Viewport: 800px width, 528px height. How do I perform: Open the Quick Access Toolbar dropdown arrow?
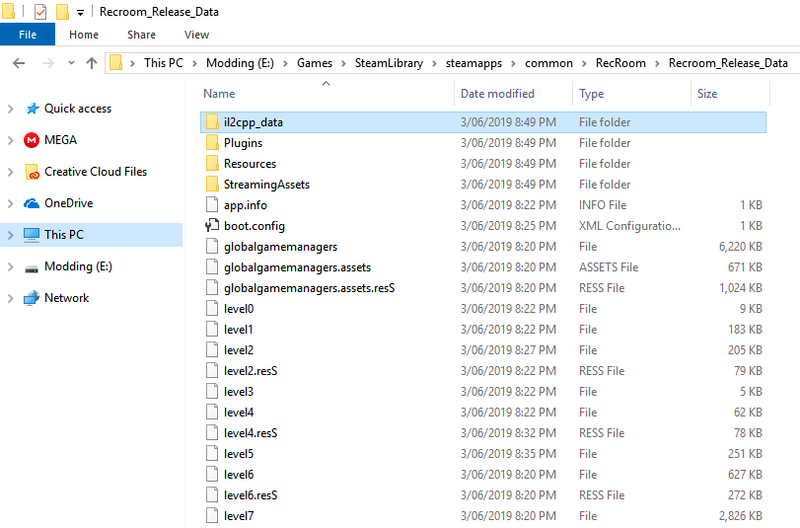(80, 13)
